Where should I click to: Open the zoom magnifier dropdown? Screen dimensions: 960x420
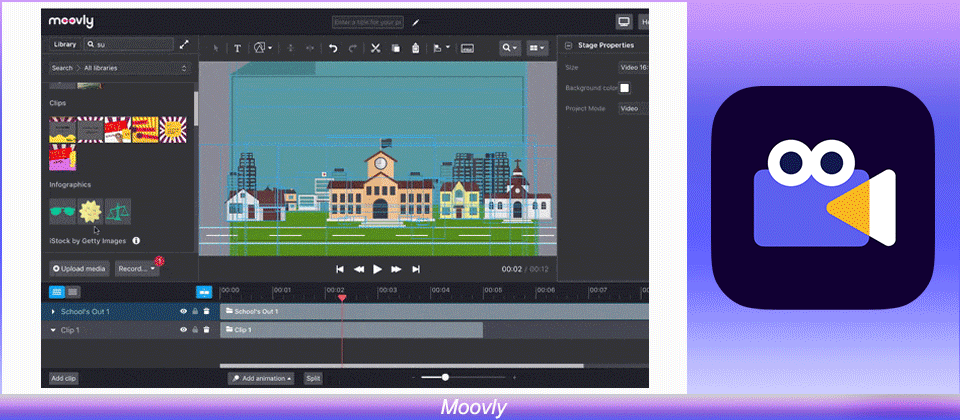point(510,48)
